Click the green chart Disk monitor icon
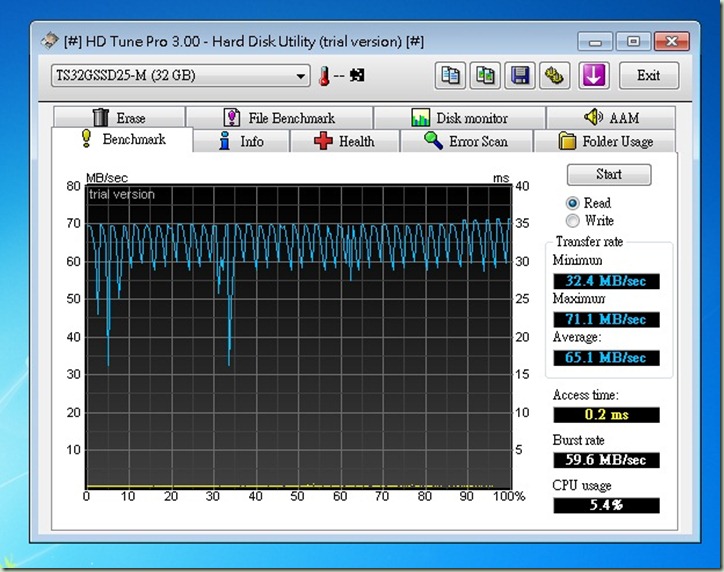The image size is (724, 572). [x=420, y=117]
